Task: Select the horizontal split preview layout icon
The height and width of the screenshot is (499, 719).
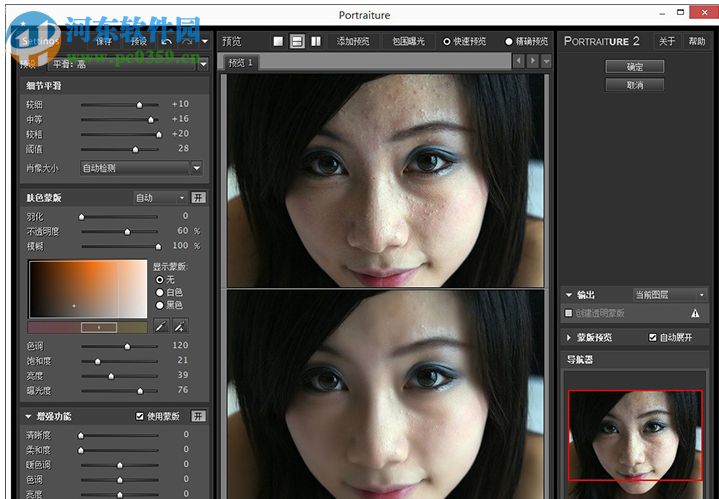Action: 297,41
